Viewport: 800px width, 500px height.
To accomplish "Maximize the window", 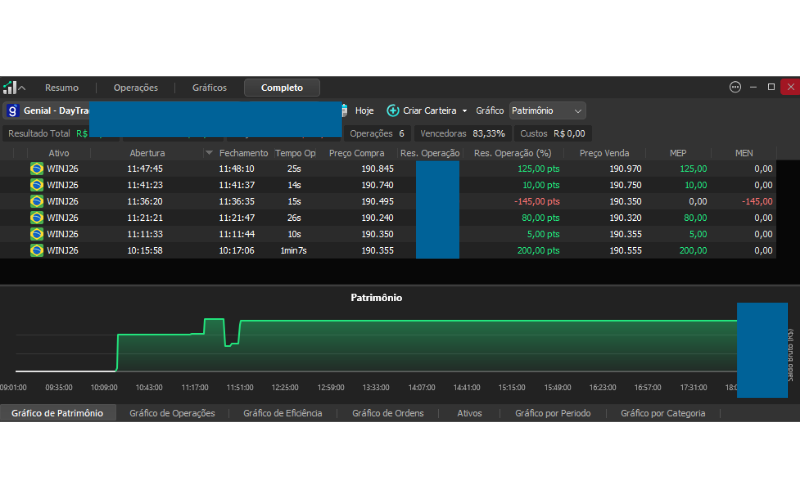I will pyautogui.click(x=771, y=88).
